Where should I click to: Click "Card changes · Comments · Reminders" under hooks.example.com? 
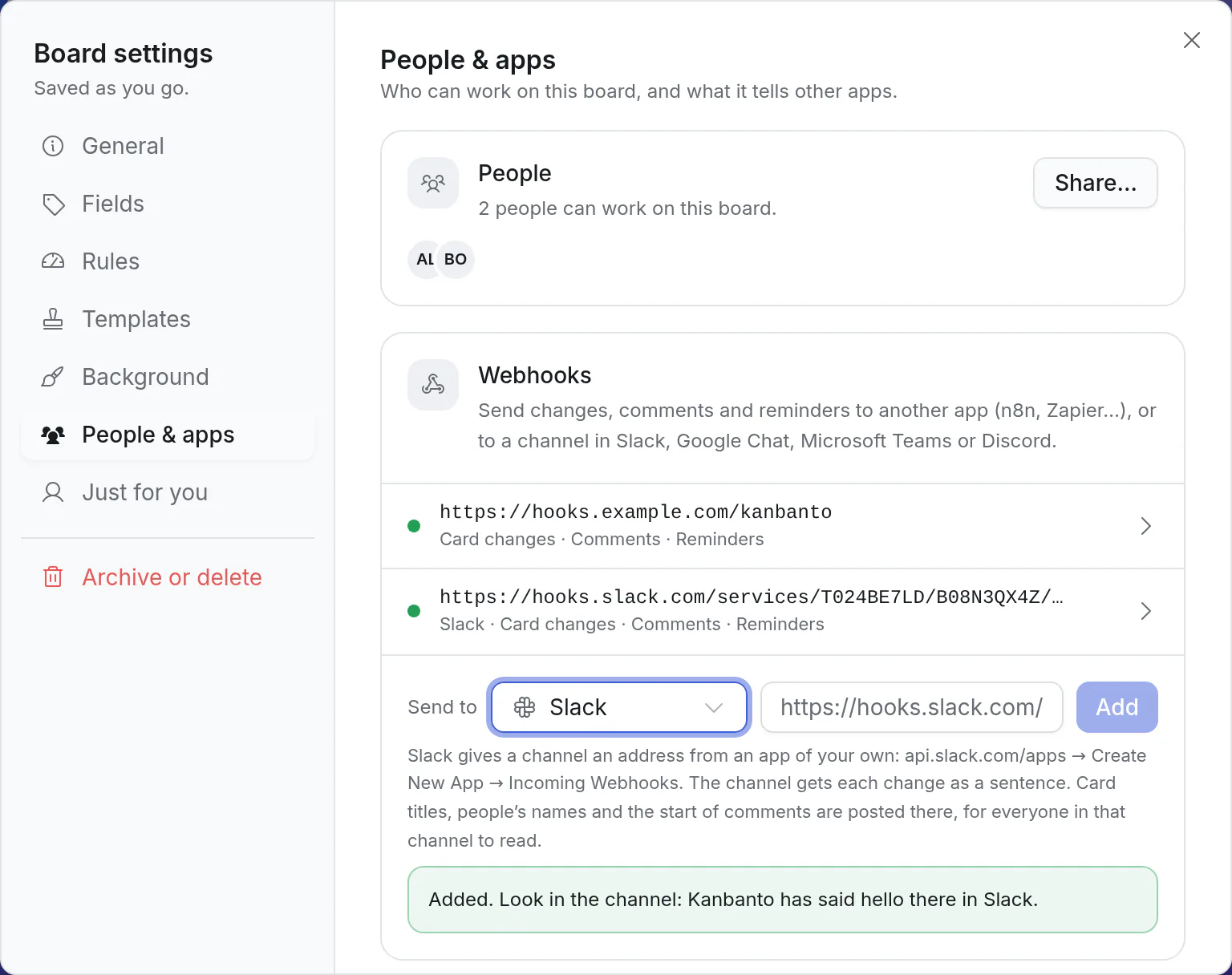point(602,540)
